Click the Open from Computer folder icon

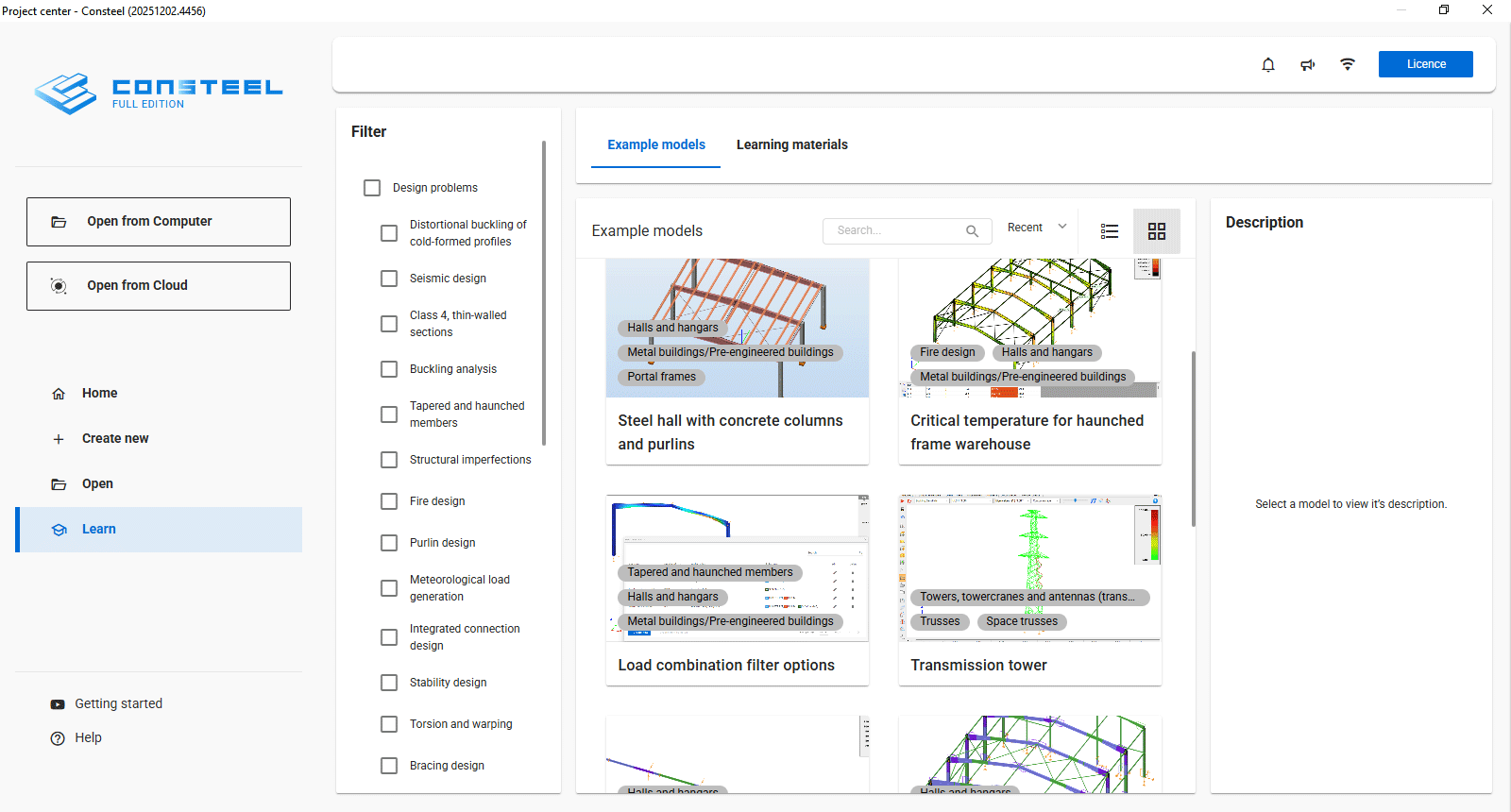pos(59,222)
